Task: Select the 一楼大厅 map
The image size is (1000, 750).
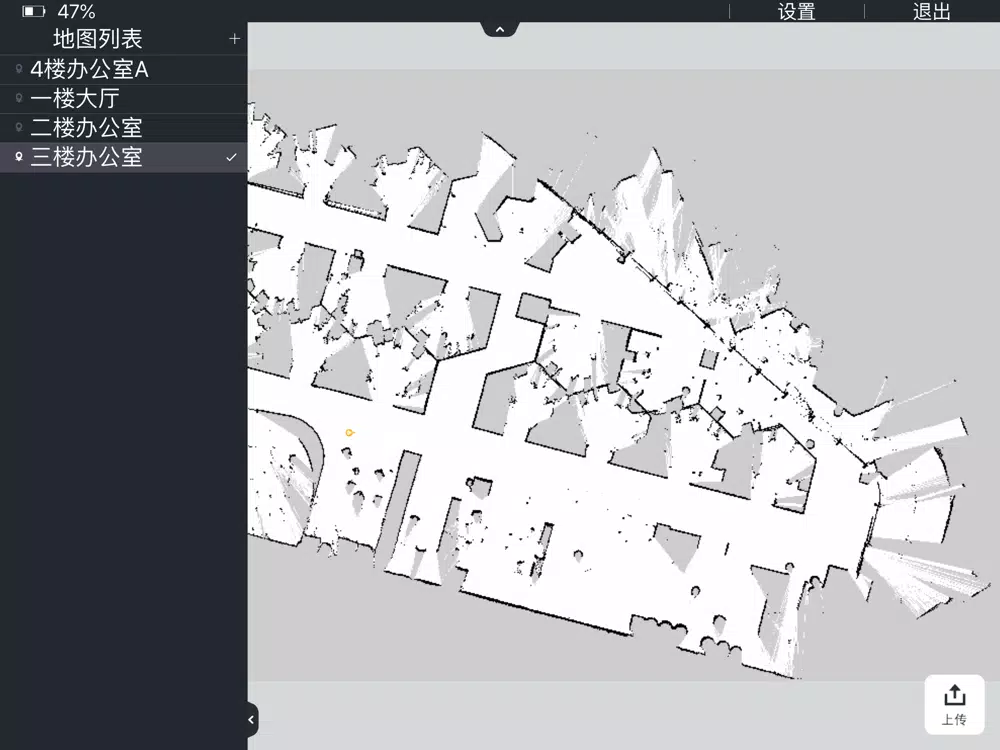Action: pyautogui.click(x=124, y=98)
